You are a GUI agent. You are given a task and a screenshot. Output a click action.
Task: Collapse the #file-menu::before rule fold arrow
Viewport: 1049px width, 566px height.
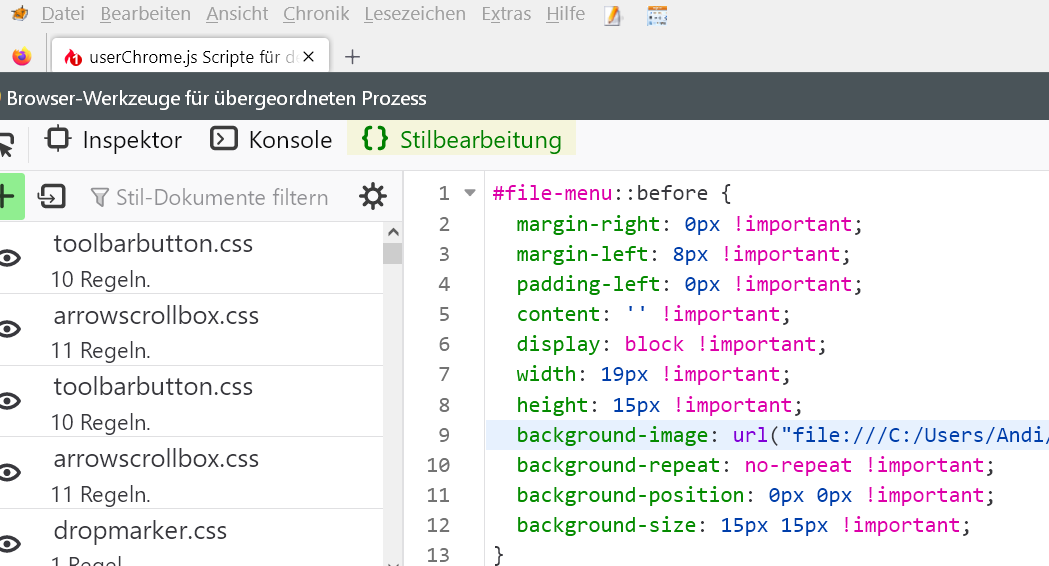[x=470, y=193]
